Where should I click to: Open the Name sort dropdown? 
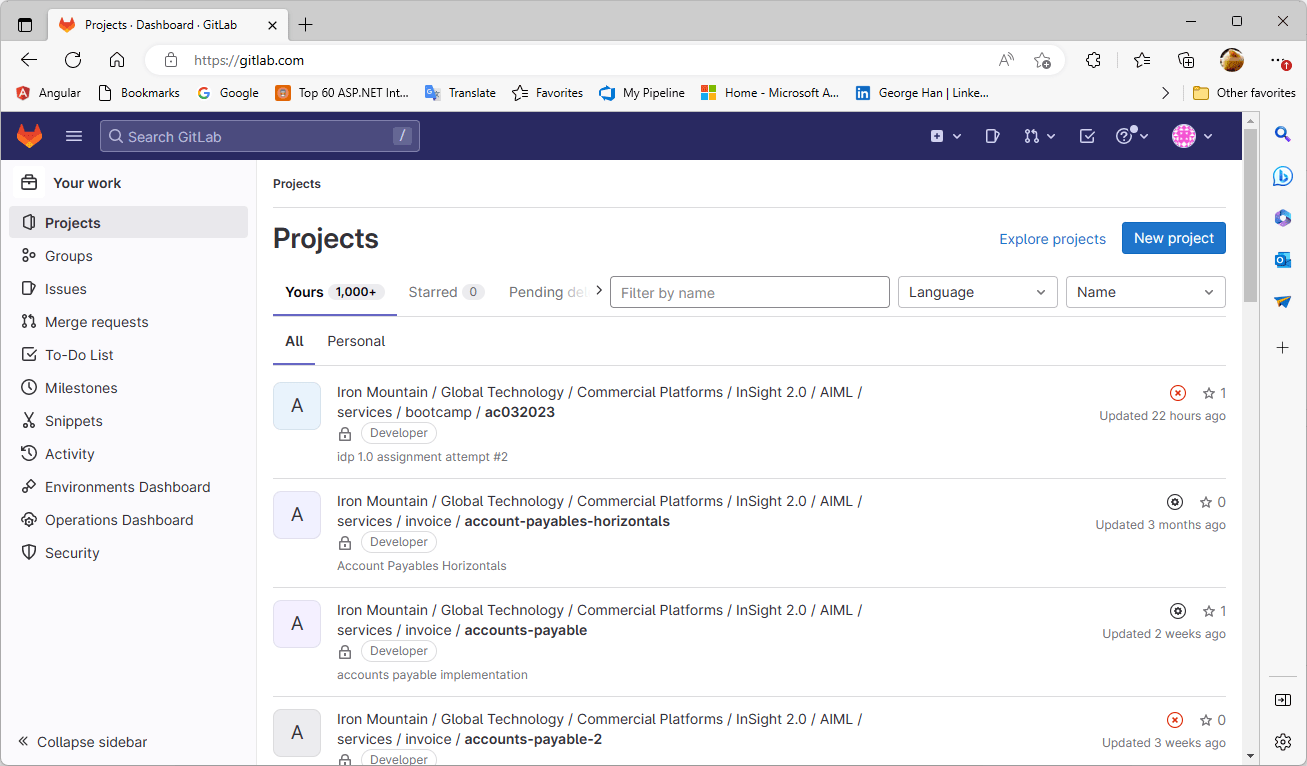click(x=1145, y=291)
